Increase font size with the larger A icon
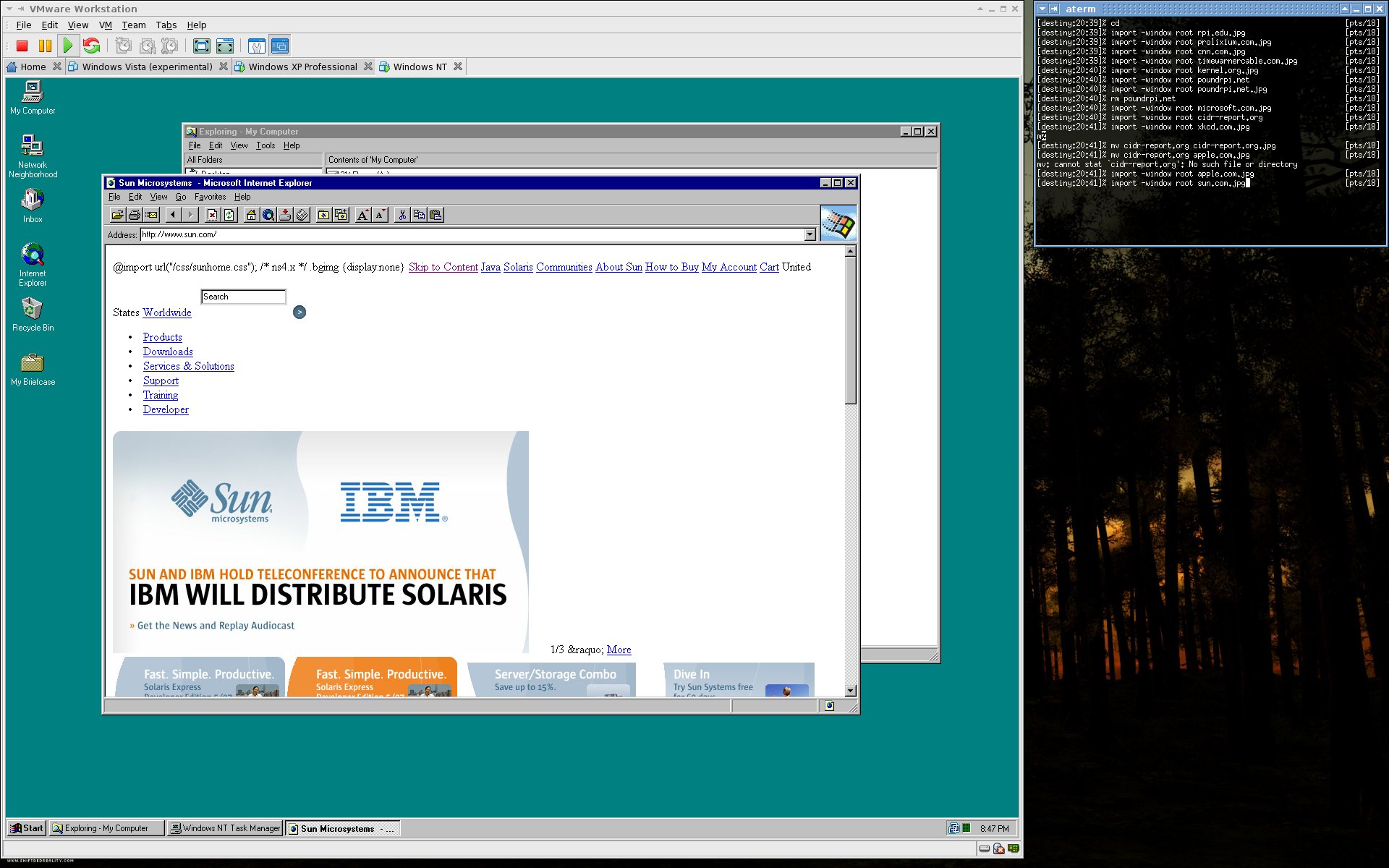The height and width of the screenshot is (868, 1389). (363, 215)
